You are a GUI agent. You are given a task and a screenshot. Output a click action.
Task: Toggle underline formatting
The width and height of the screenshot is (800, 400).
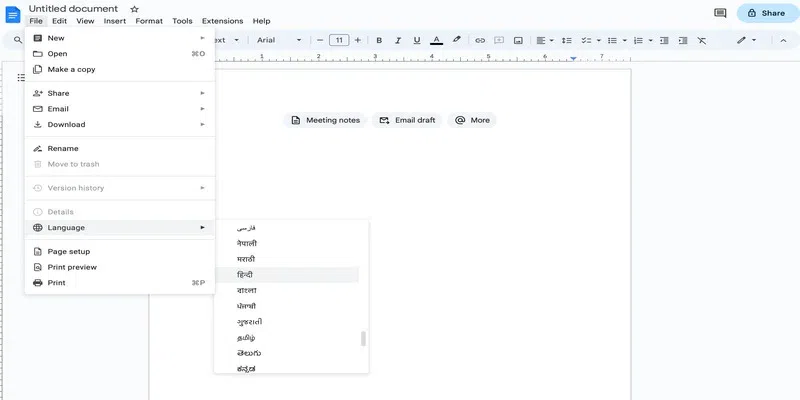click(x=417, y=40)
